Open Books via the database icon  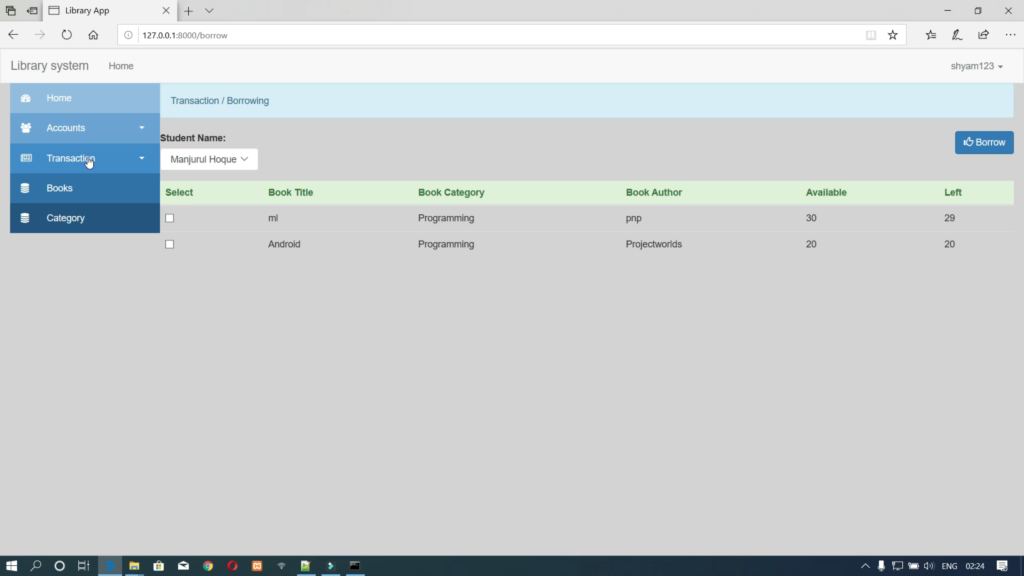25,188
